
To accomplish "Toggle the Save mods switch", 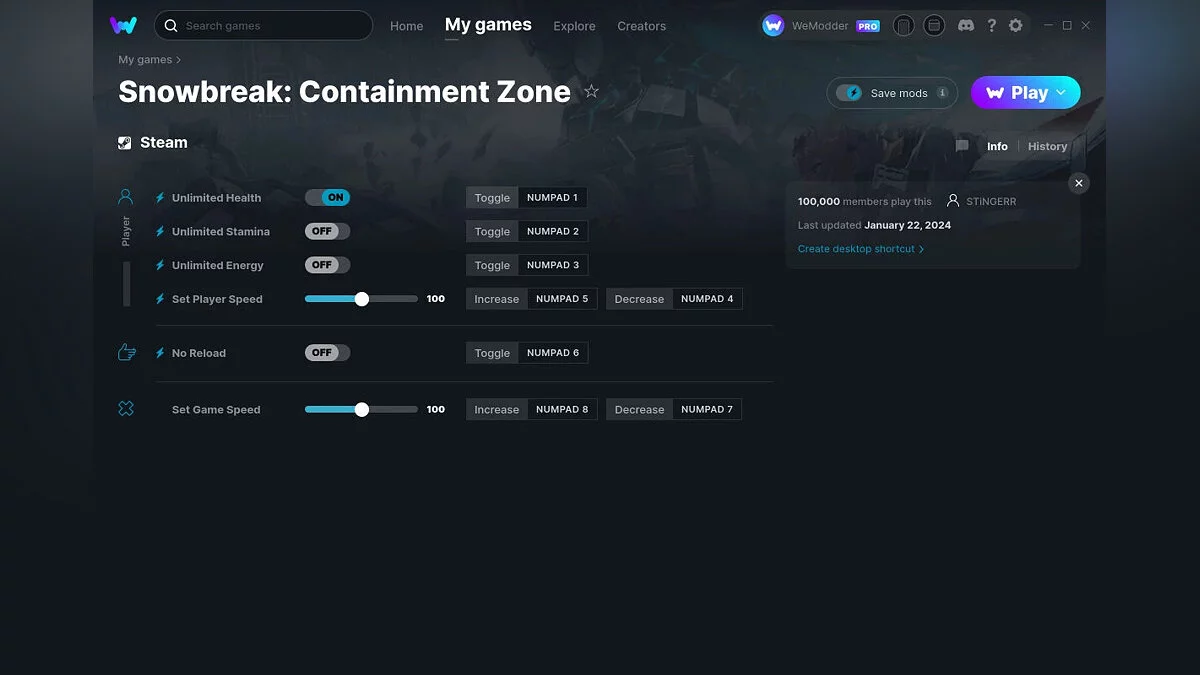I will coord(850,93).
